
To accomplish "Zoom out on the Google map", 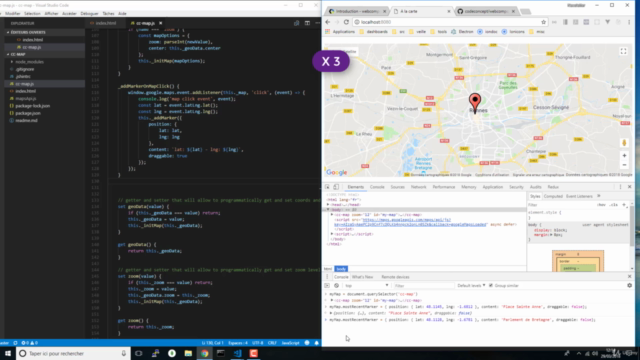I will coord(624,165).
